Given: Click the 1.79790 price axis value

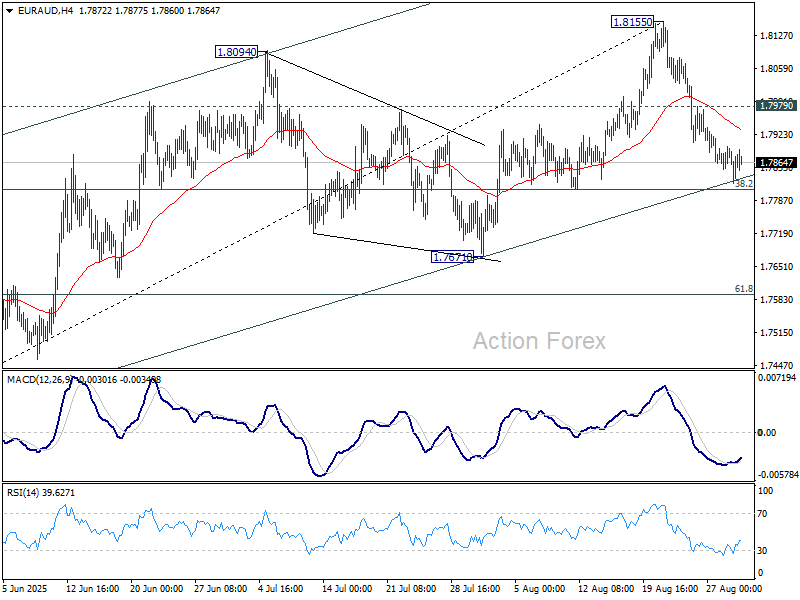Looking at the screenshot, I should [777, 105].
